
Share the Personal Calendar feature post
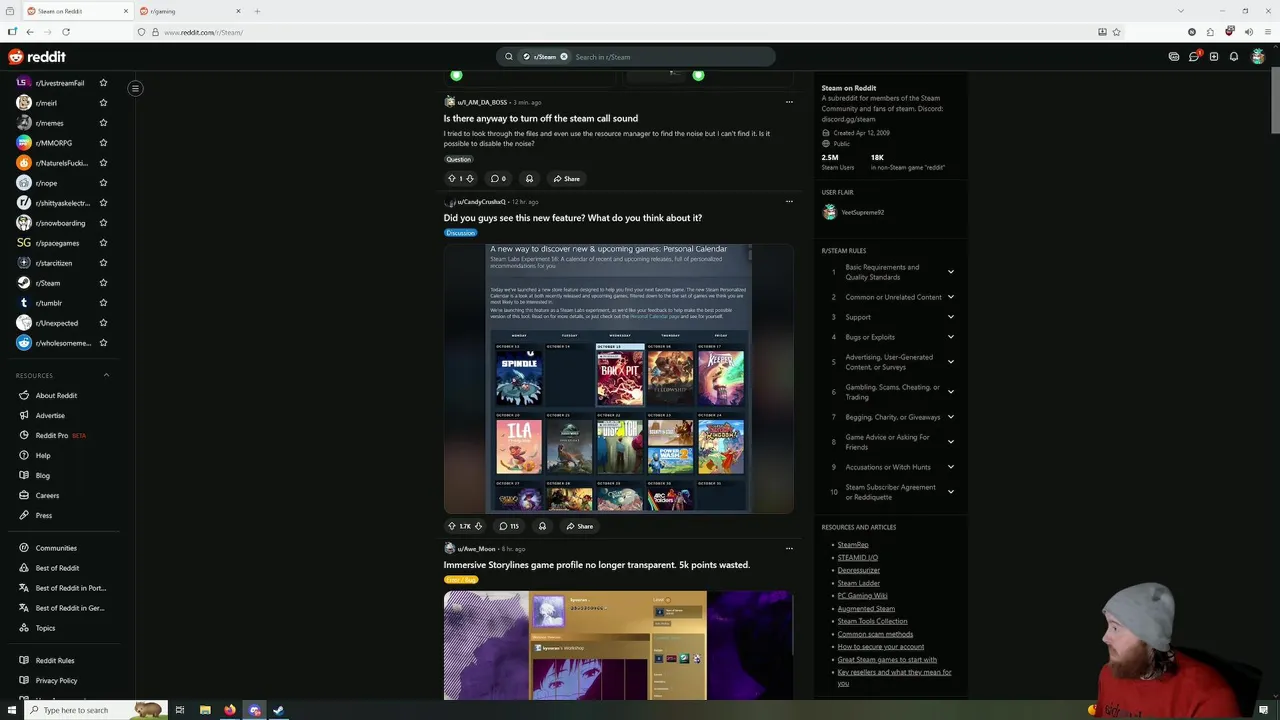click(579, 526)
